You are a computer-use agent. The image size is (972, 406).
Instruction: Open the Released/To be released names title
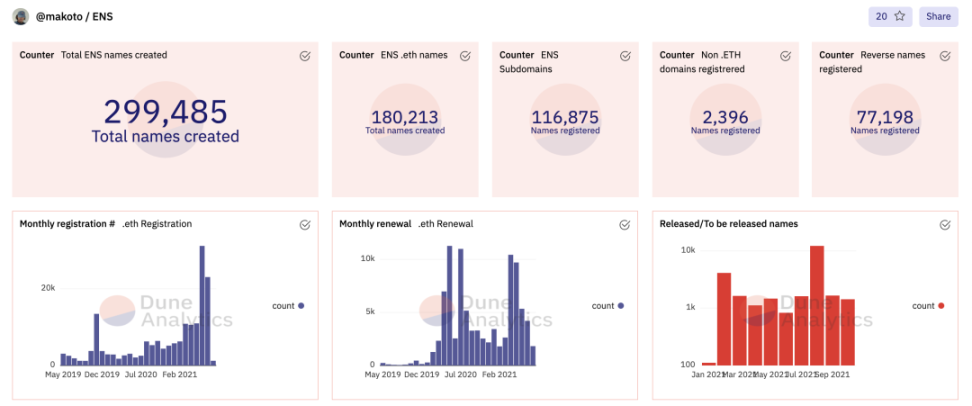(x=728, y=224)
